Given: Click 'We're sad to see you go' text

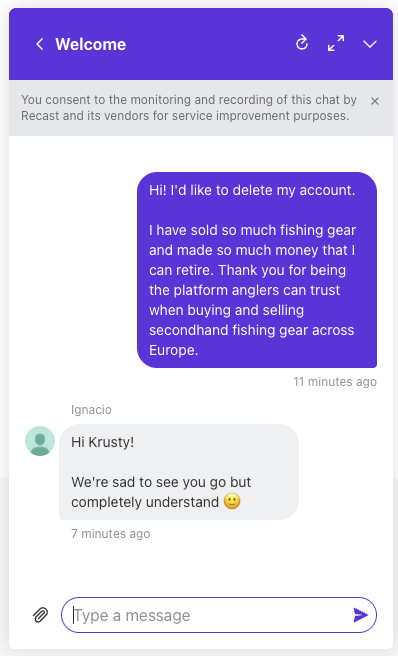Looking at the screenshot, I should pos(161,482).
